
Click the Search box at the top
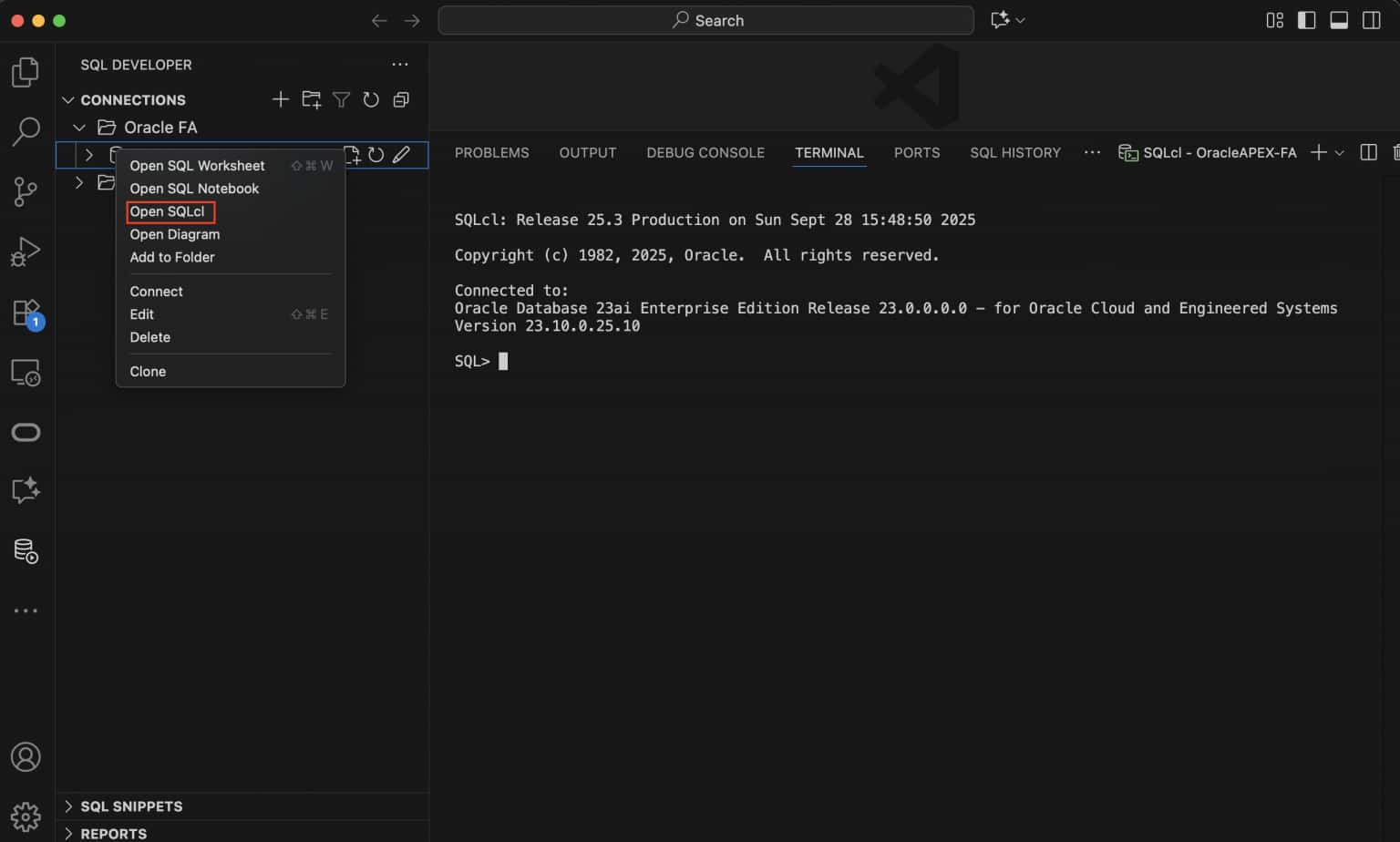tap(706, 20)
